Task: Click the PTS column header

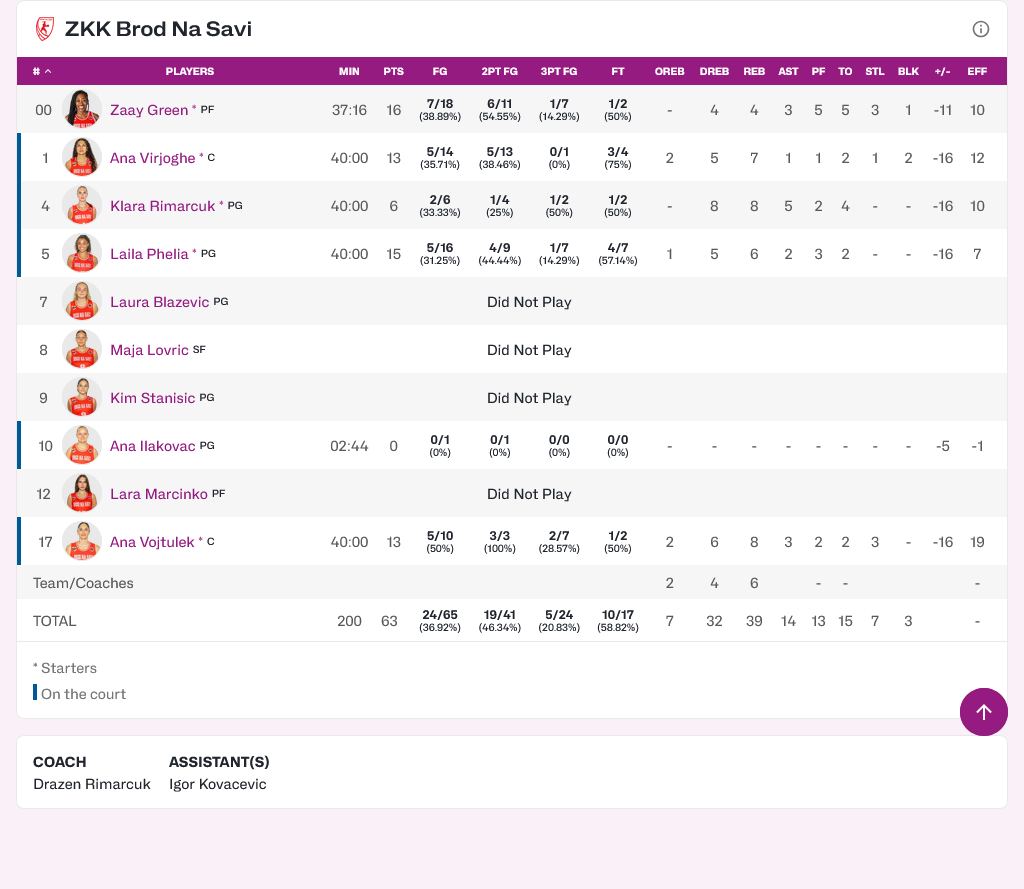Action: click(393, 71)
